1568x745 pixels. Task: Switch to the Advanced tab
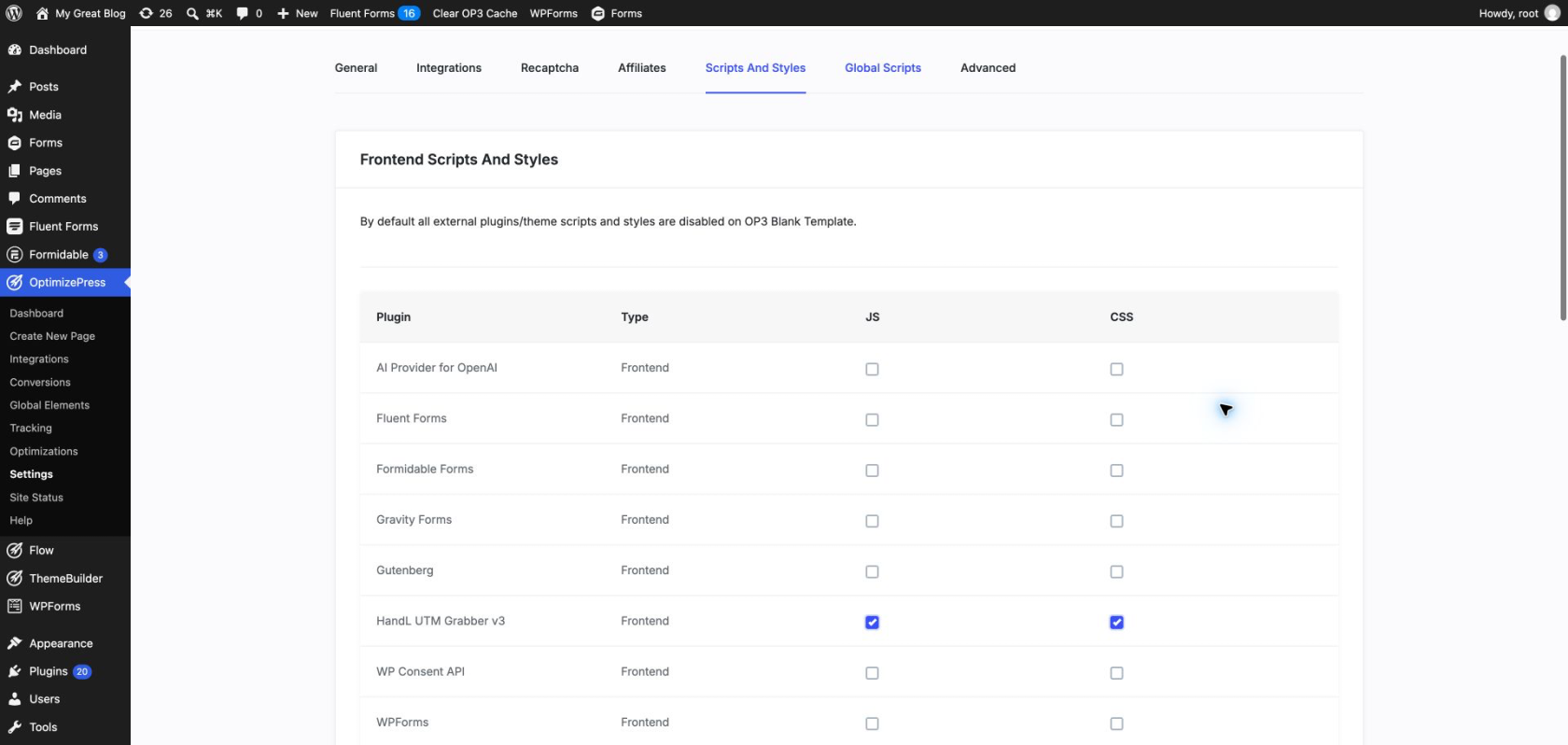tap(987, 68)
